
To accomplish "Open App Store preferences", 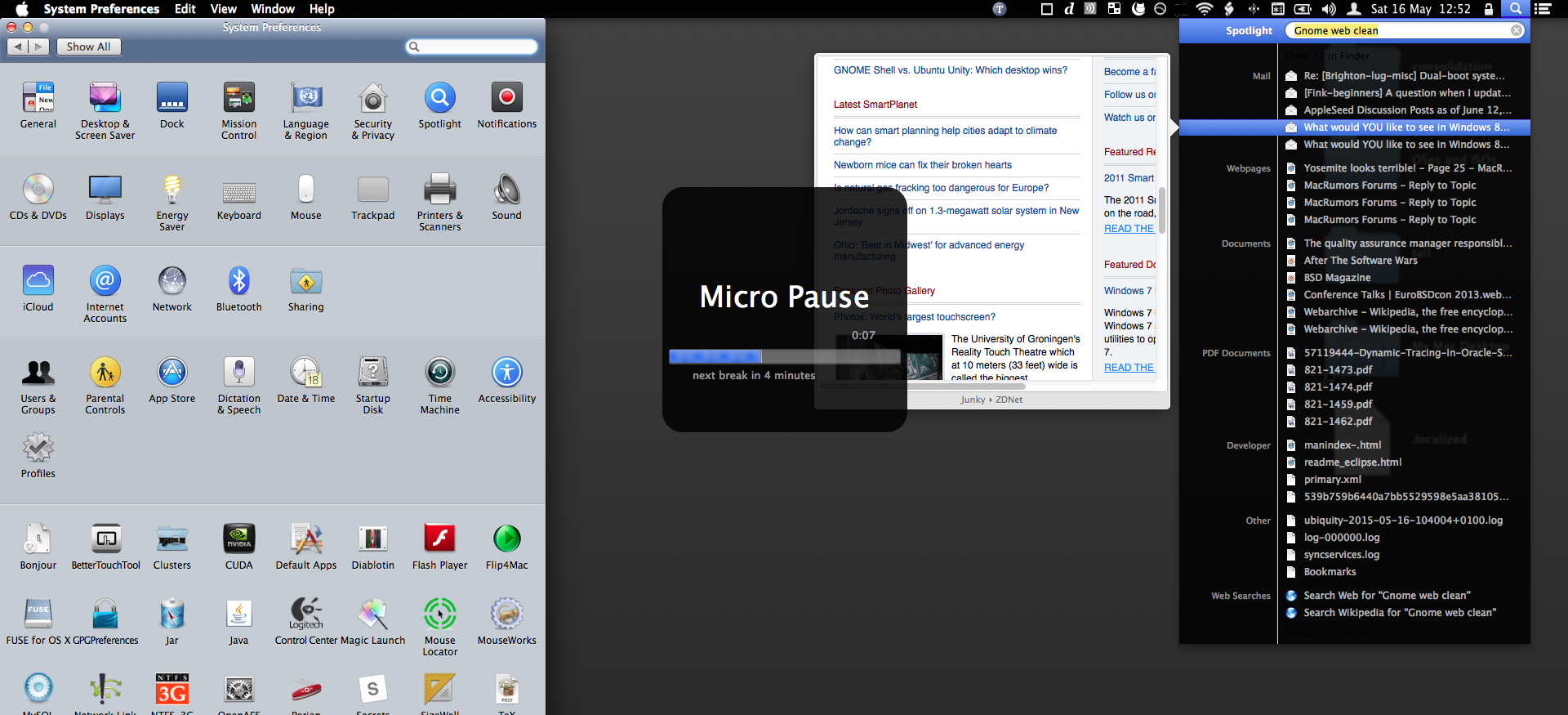I will tap(172, 380).
